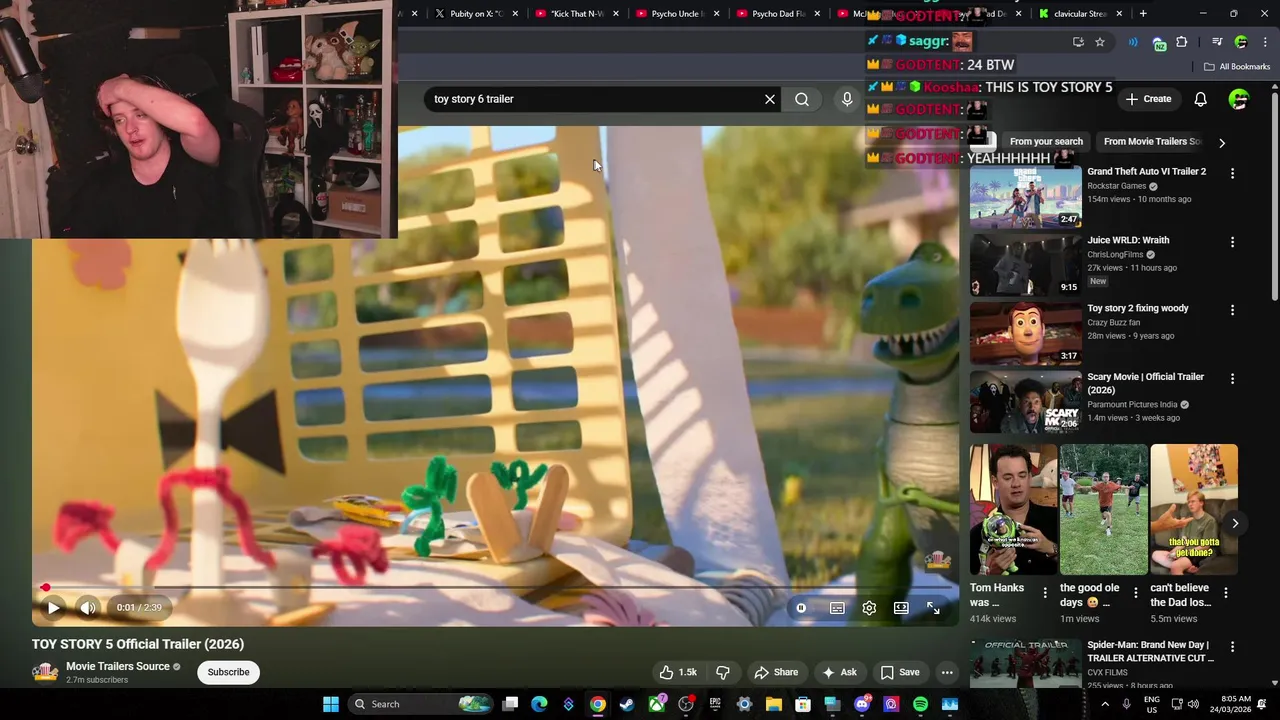
Task: Open Microsoft Edge from the taskbar
Action: (x=539, y=704)
